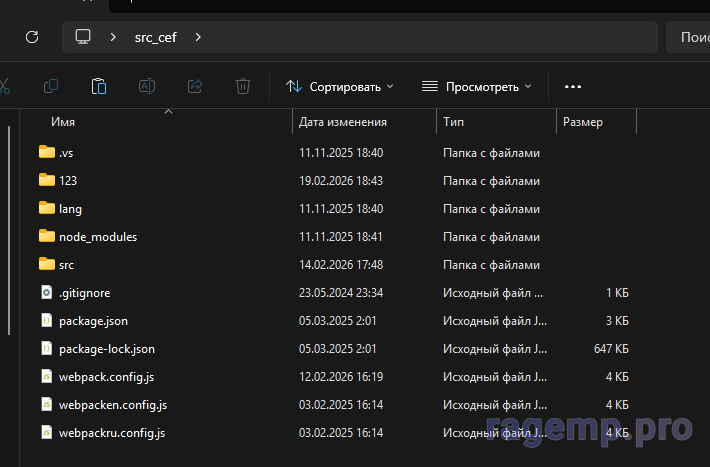Click the This PC monitor icon
The height and width of the screenshot is (467, 710).
click(x=83, y=37)
